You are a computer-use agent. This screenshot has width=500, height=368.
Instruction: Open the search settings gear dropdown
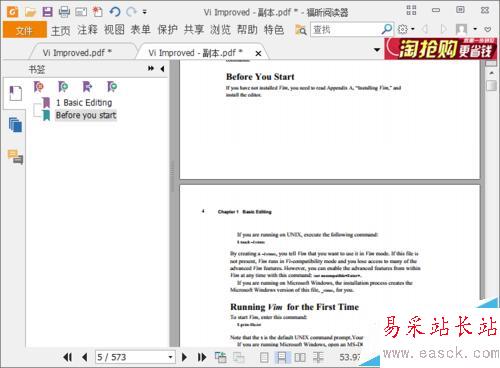[x=406, y=29]
